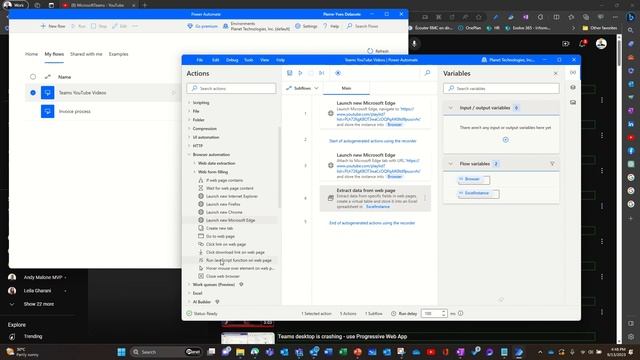
Task: Increase run delay with stepper arrow
Action: click(444, 312)
